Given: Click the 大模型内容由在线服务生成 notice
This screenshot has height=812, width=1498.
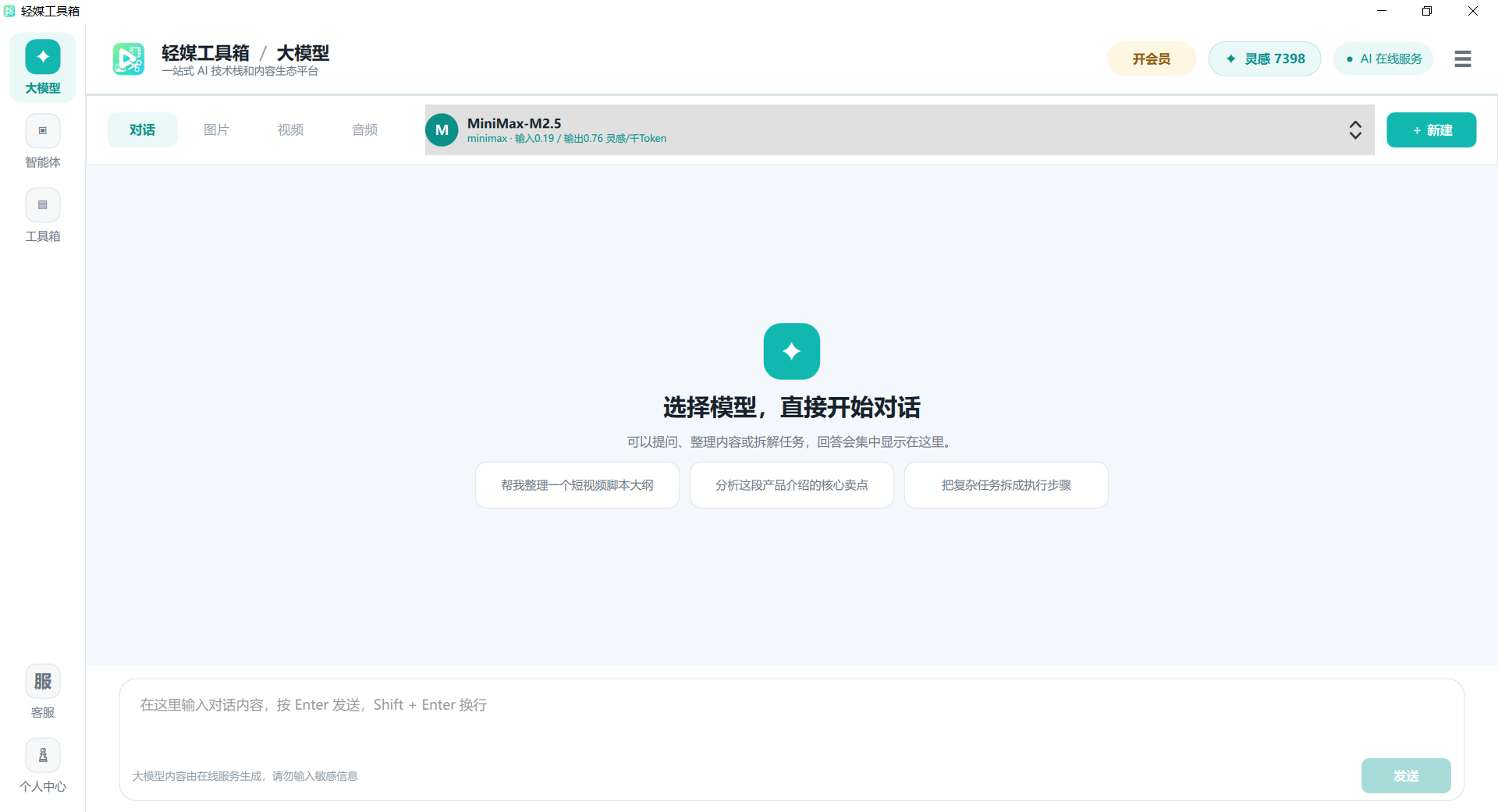Looking at the screenshot, I should [245, 776].
